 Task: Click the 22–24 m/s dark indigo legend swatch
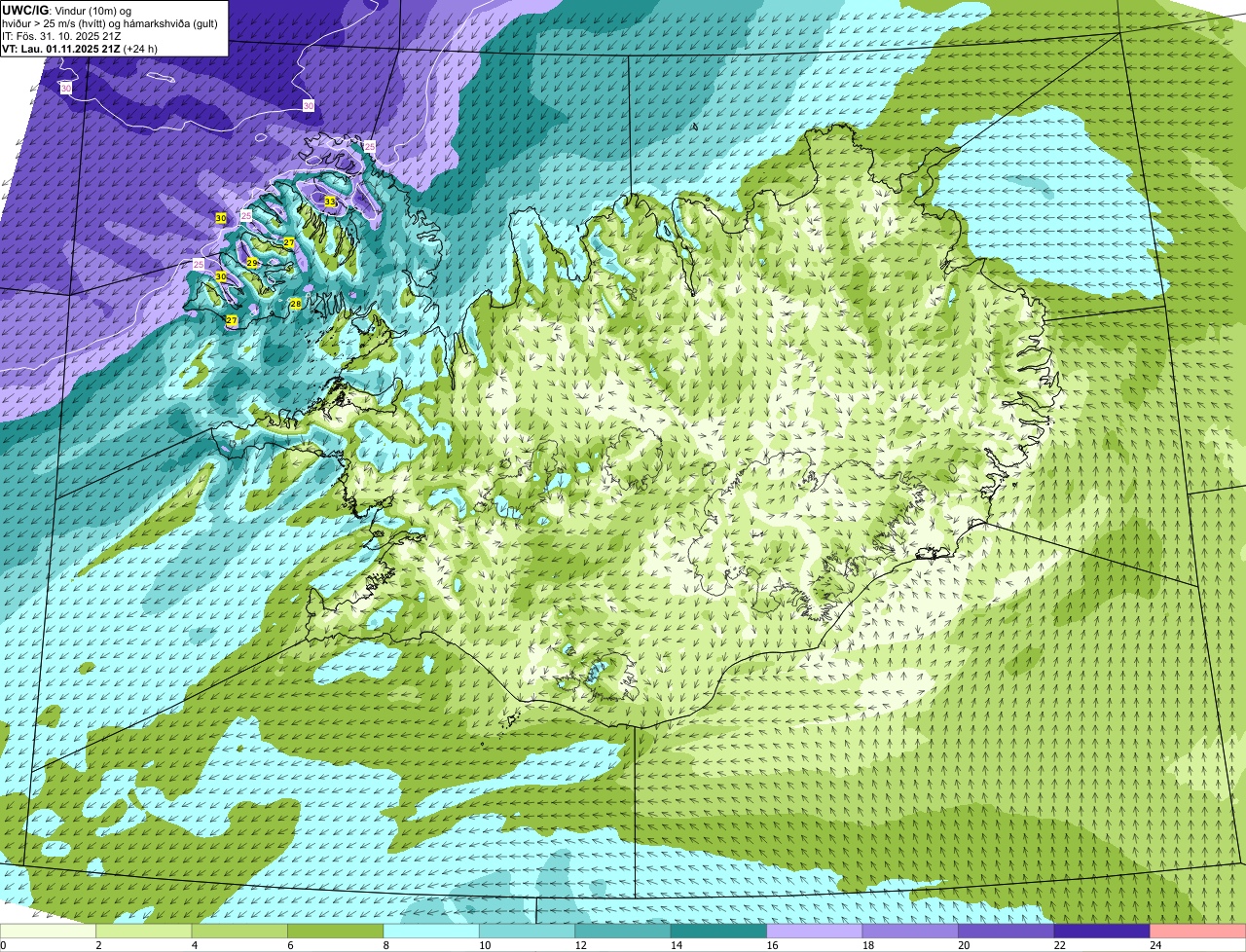1102,932
